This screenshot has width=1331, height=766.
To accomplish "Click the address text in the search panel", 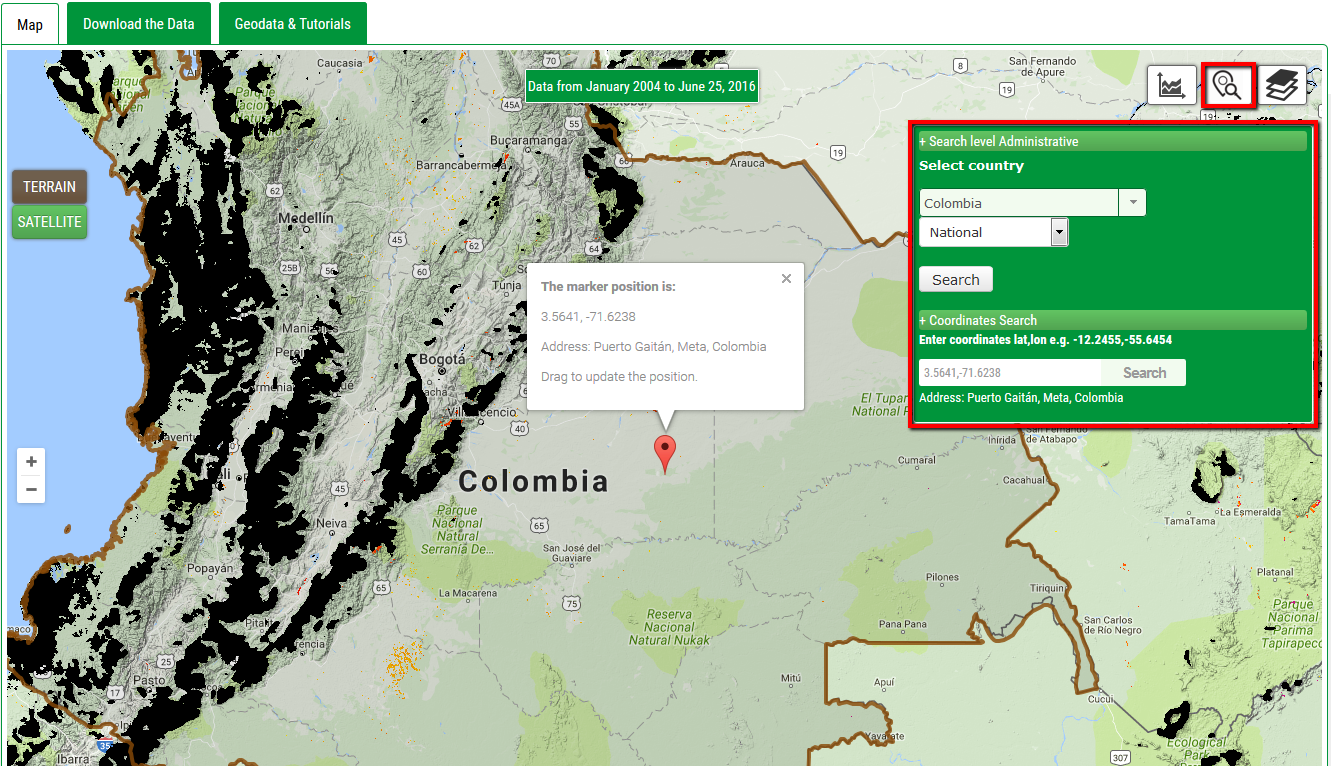I will (x=1021, y=398).
